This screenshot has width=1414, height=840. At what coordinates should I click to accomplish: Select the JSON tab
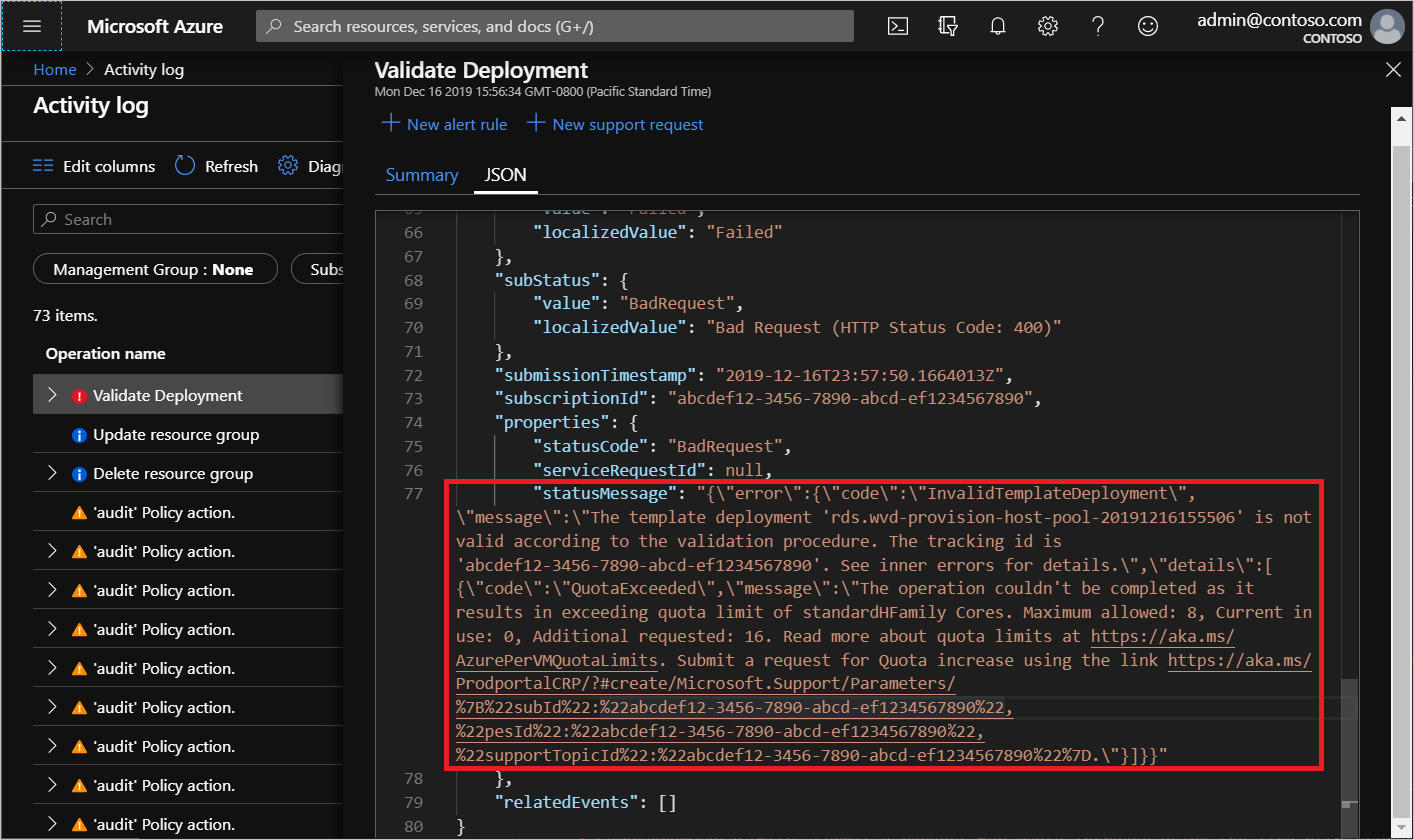[x=505, y=174]
